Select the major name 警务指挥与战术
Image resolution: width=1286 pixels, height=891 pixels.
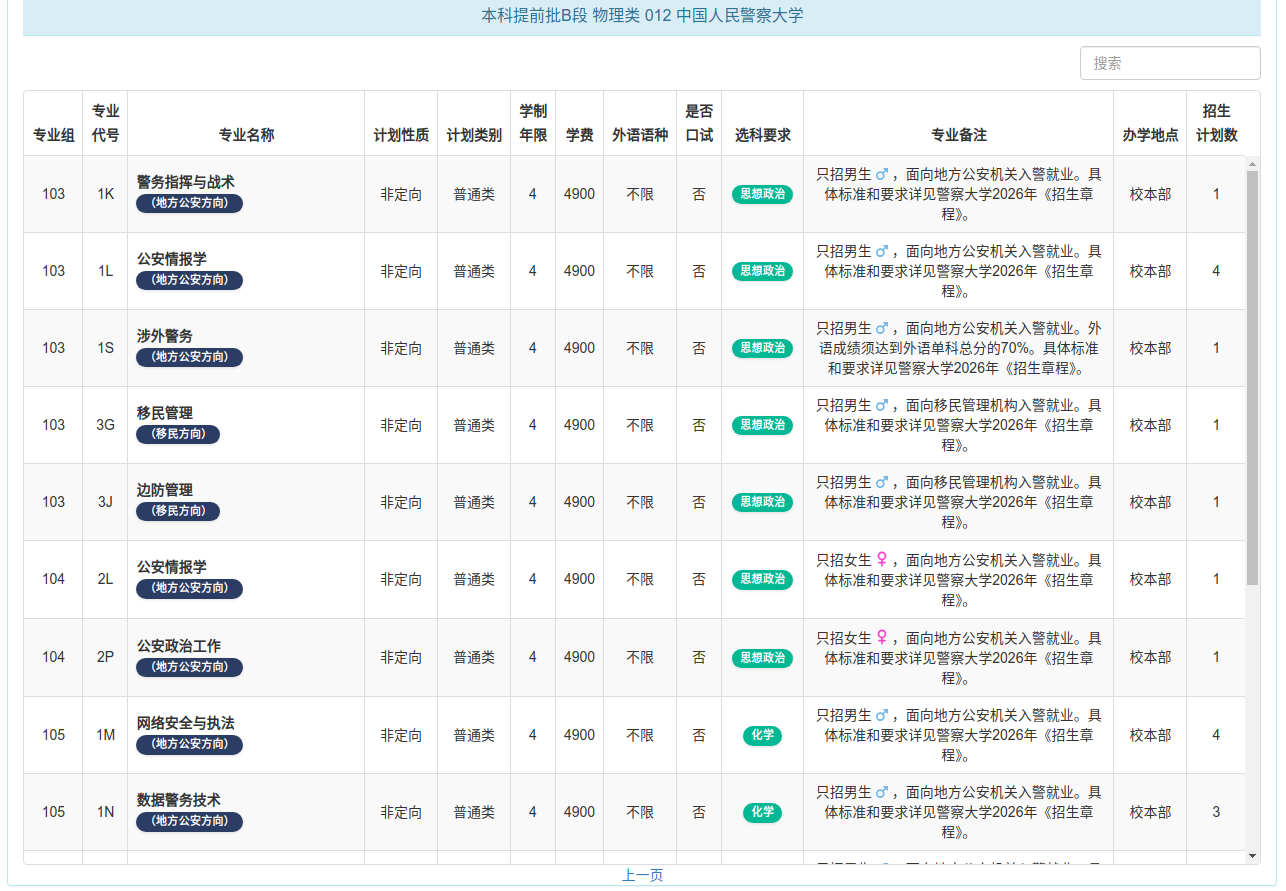pyautogui.click(x=186, y=182)
